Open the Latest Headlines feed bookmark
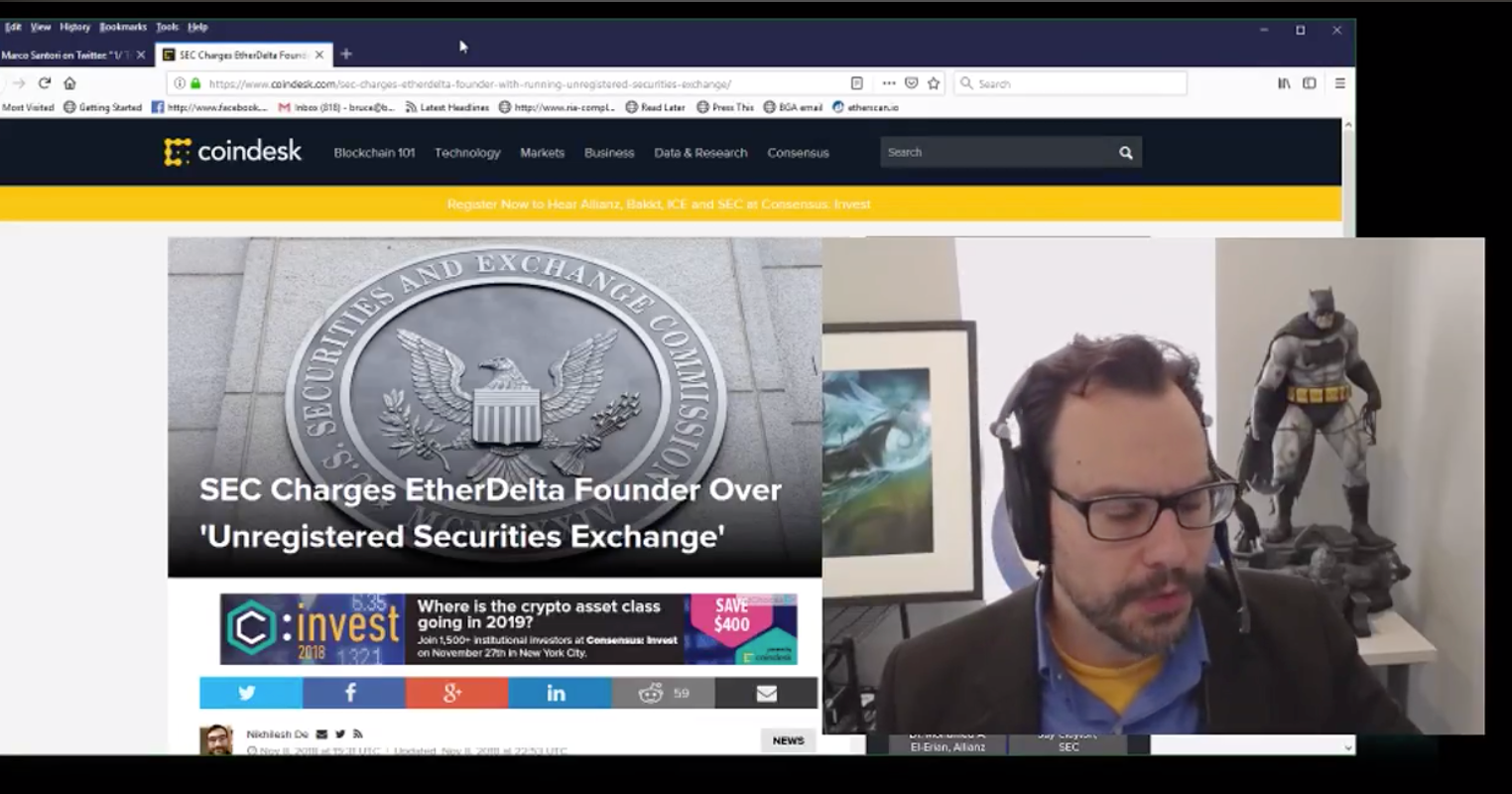Screen dimensions: 1512x794 click(x=447, y=107)
